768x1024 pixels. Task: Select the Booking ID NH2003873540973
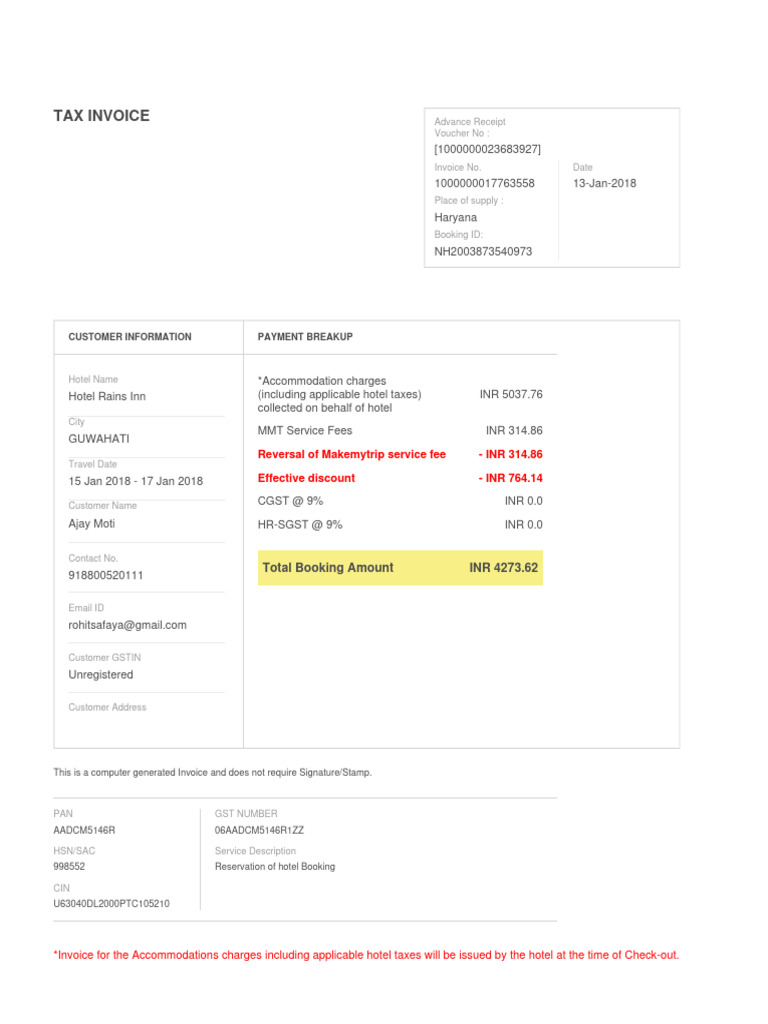point(483,251)
